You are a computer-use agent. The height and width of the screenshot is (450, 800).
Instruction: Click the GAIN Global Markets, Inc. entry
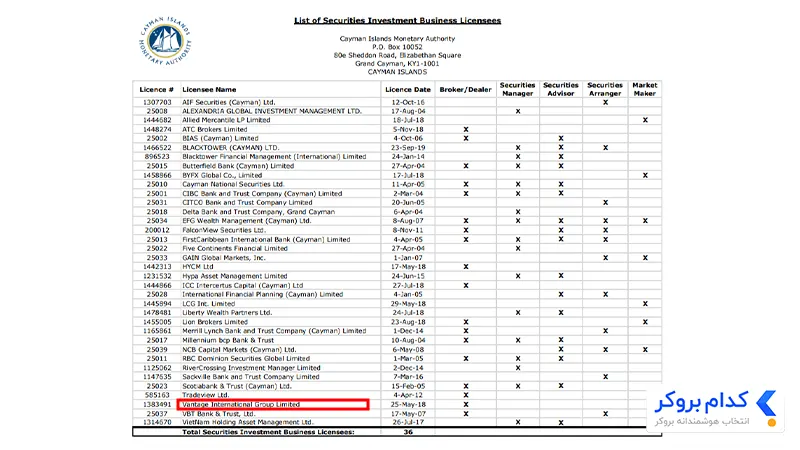click(x=224, y=258)
